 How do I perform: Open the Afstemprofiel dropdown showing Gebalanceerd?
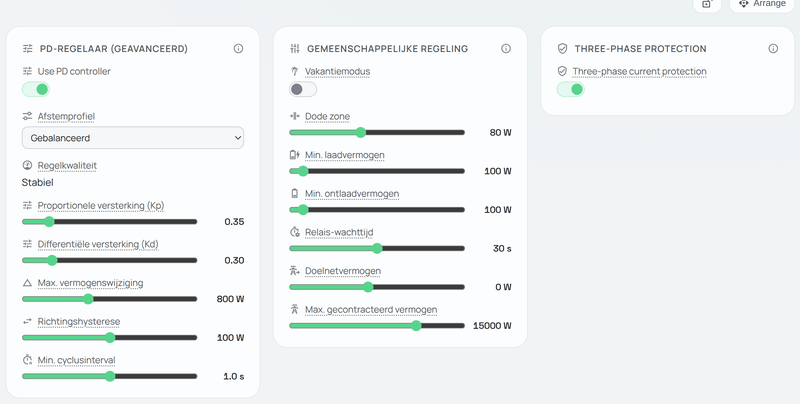[133, 138]
